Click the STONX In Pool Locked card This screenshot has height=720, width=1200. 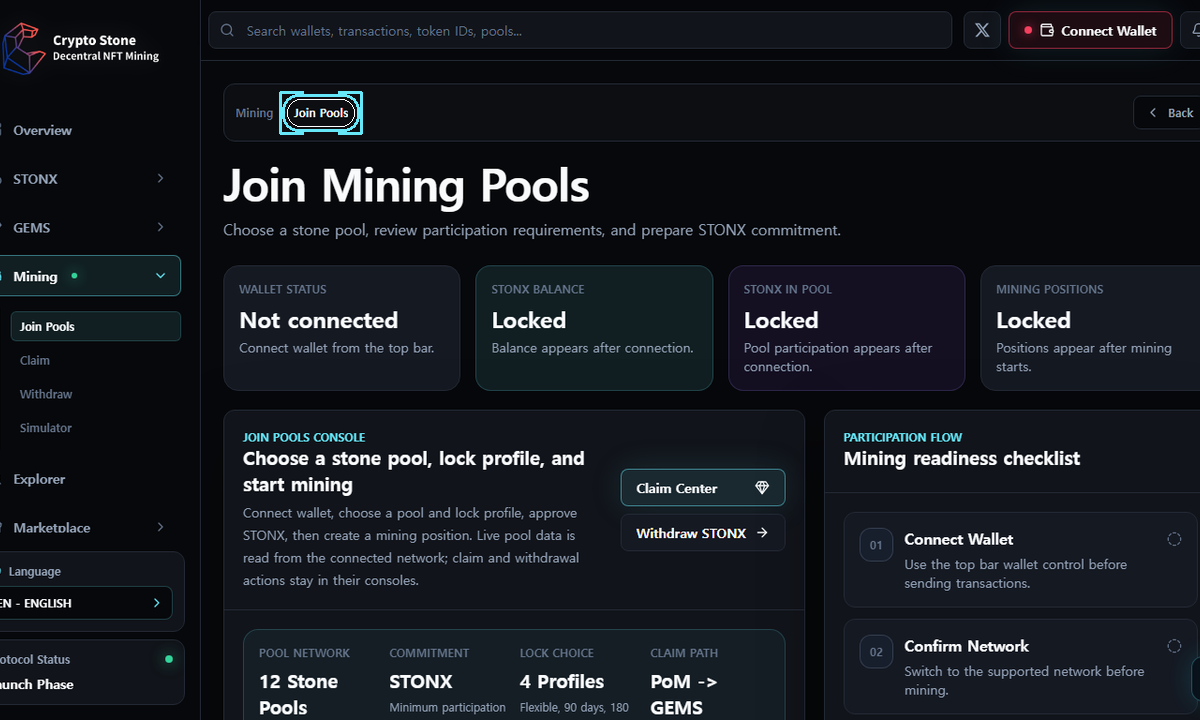[x=847, y=328]
